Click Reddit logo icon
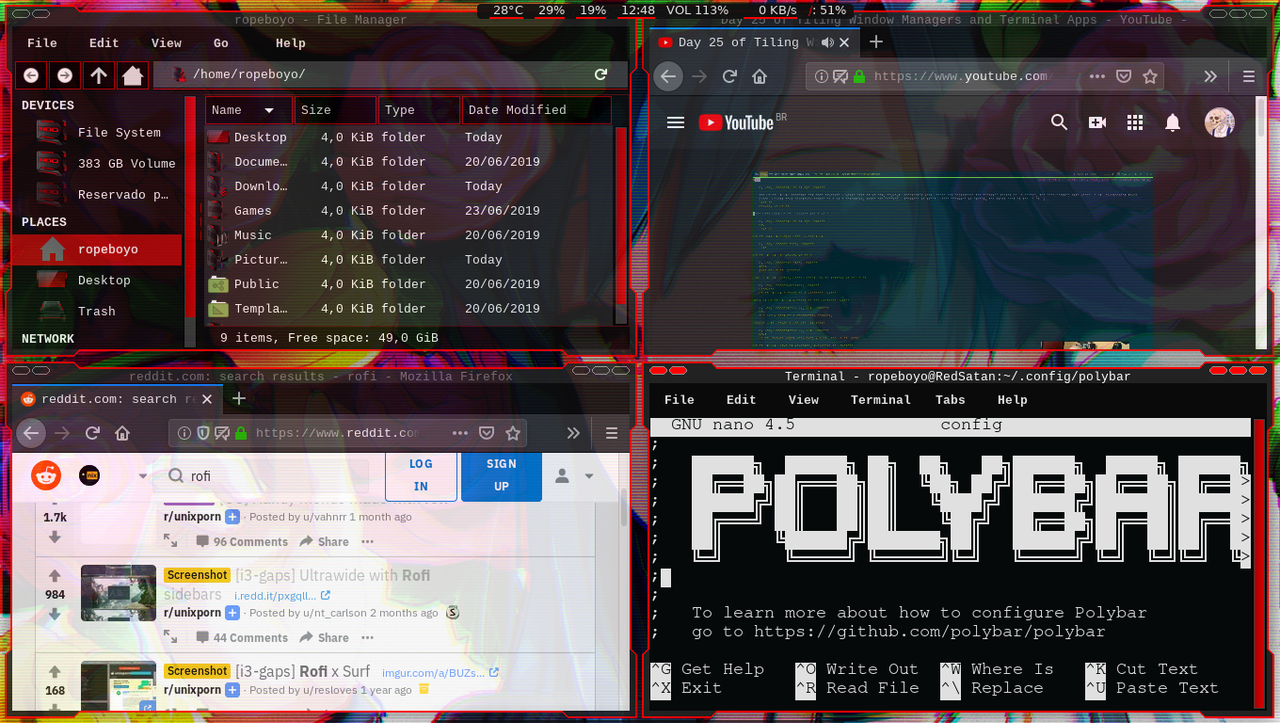1280x723 pixels. coord(46,476)
